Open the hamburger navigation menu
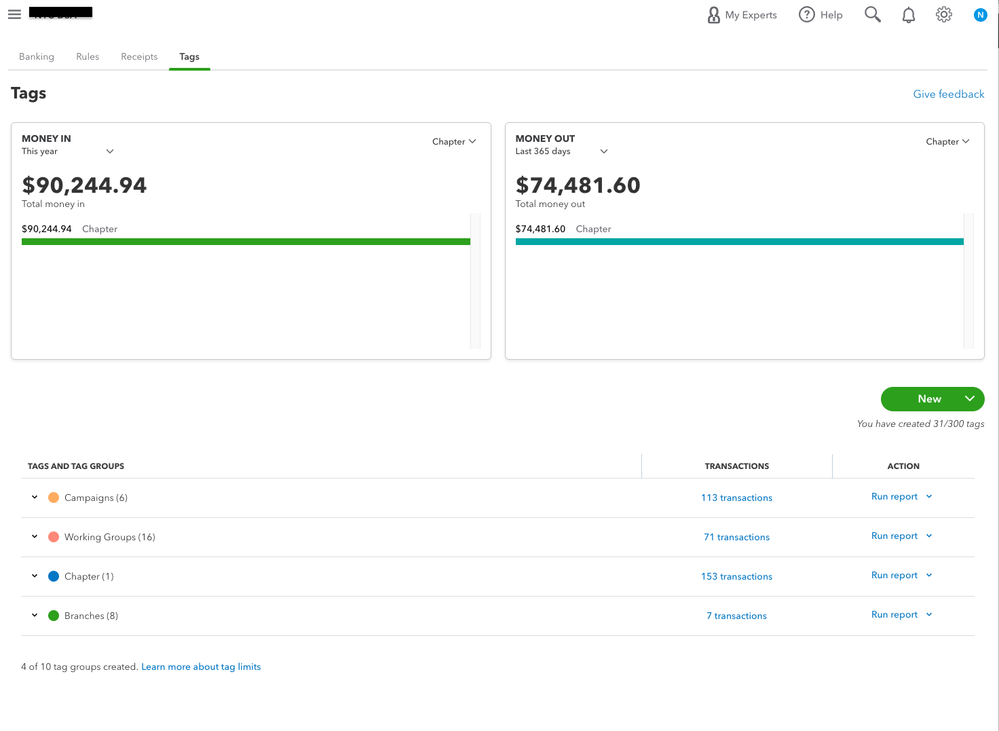 click(x=14, y=14)
